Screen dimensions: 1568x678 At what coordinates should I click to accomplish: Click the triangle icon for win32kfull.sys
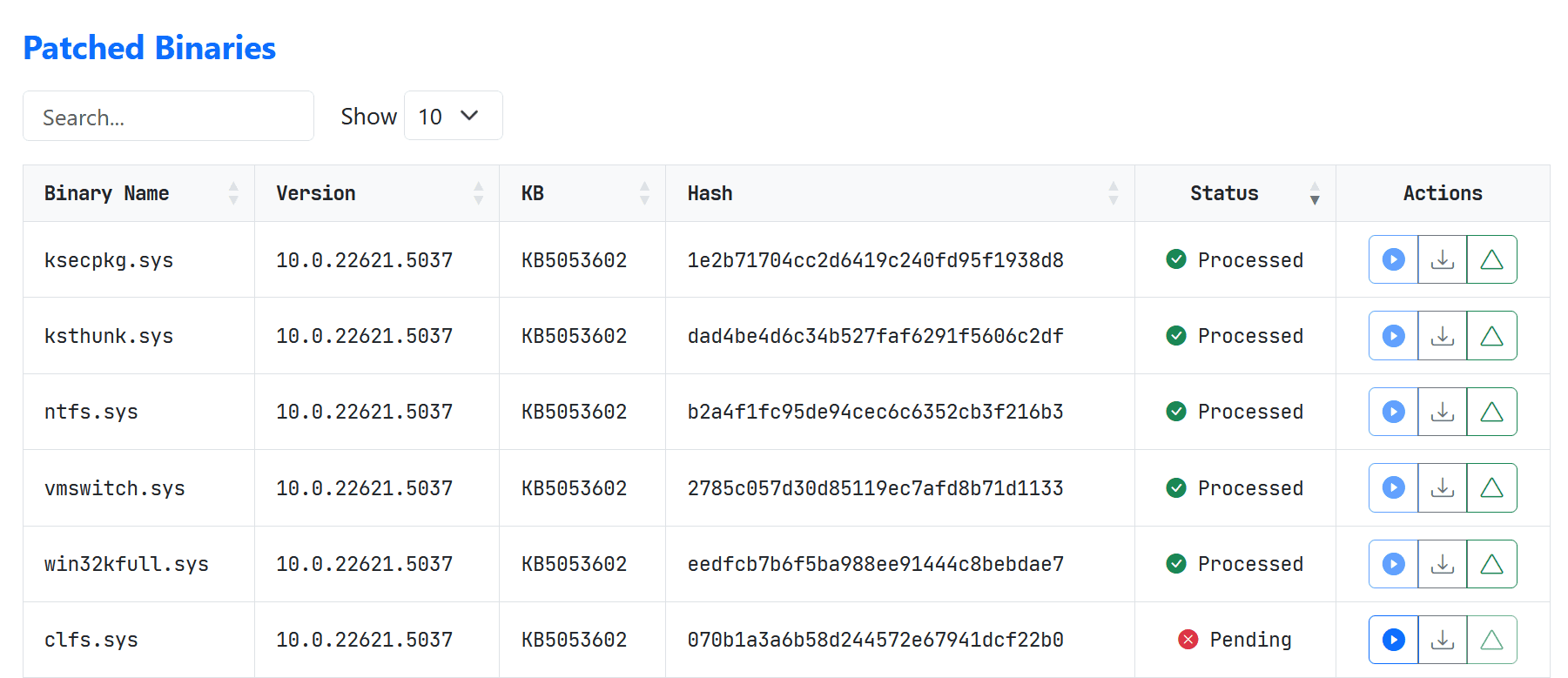(x=1491, y=564)
